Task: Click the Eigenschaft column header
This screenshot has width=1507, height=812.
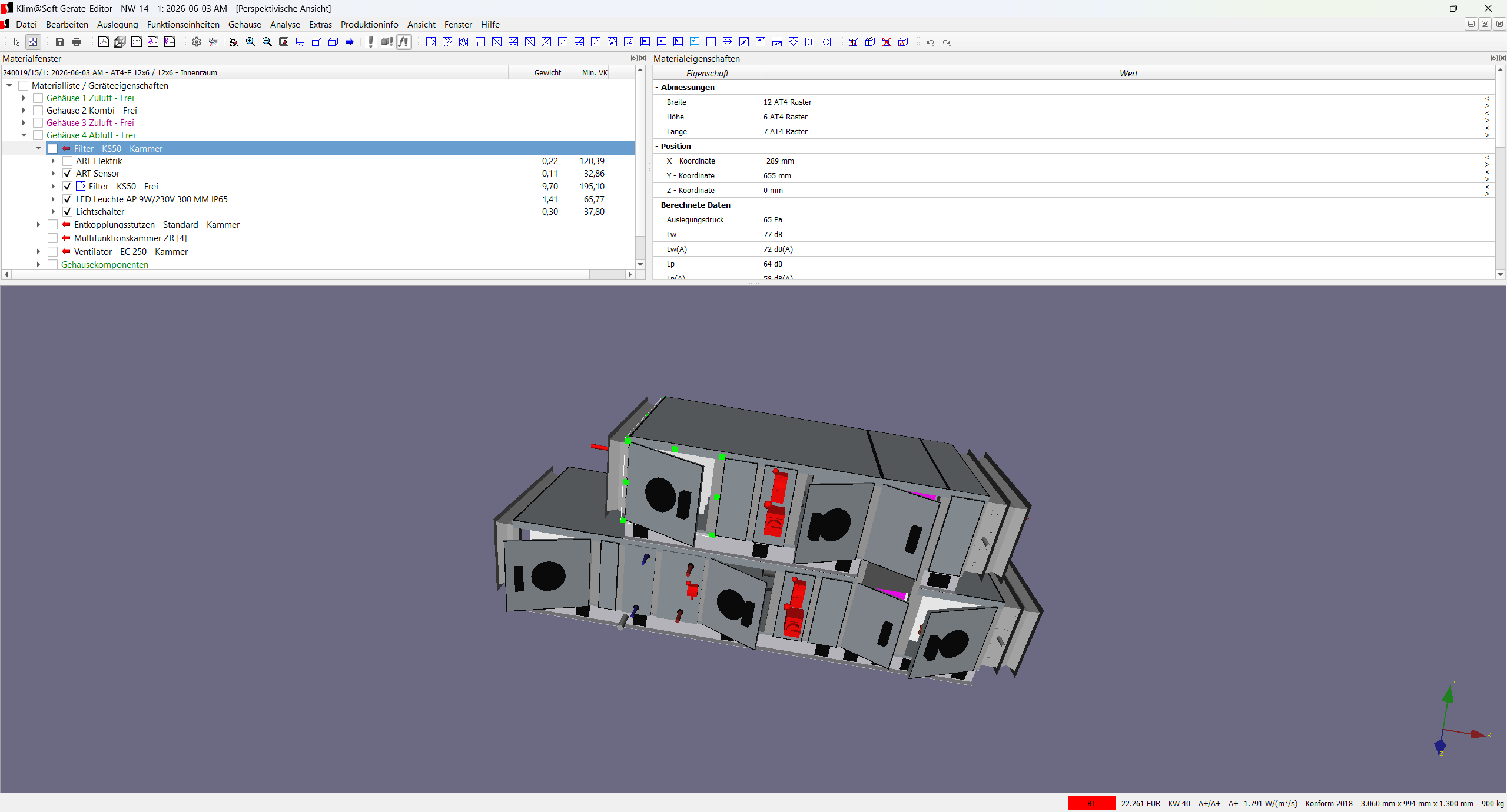Action: (x=708, y=74)
